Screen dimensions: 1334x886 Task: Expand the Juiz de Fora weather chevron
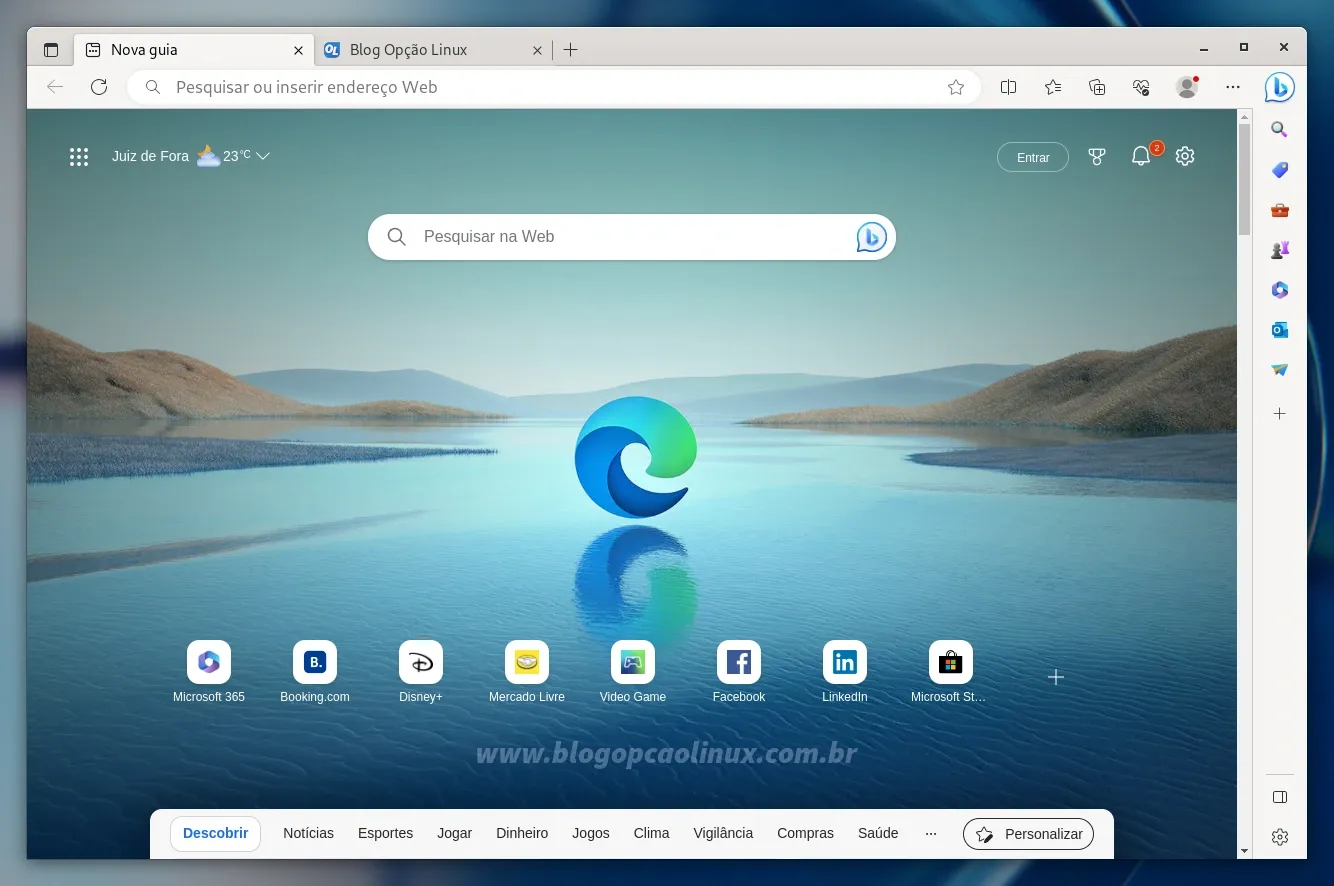[263, 156]
